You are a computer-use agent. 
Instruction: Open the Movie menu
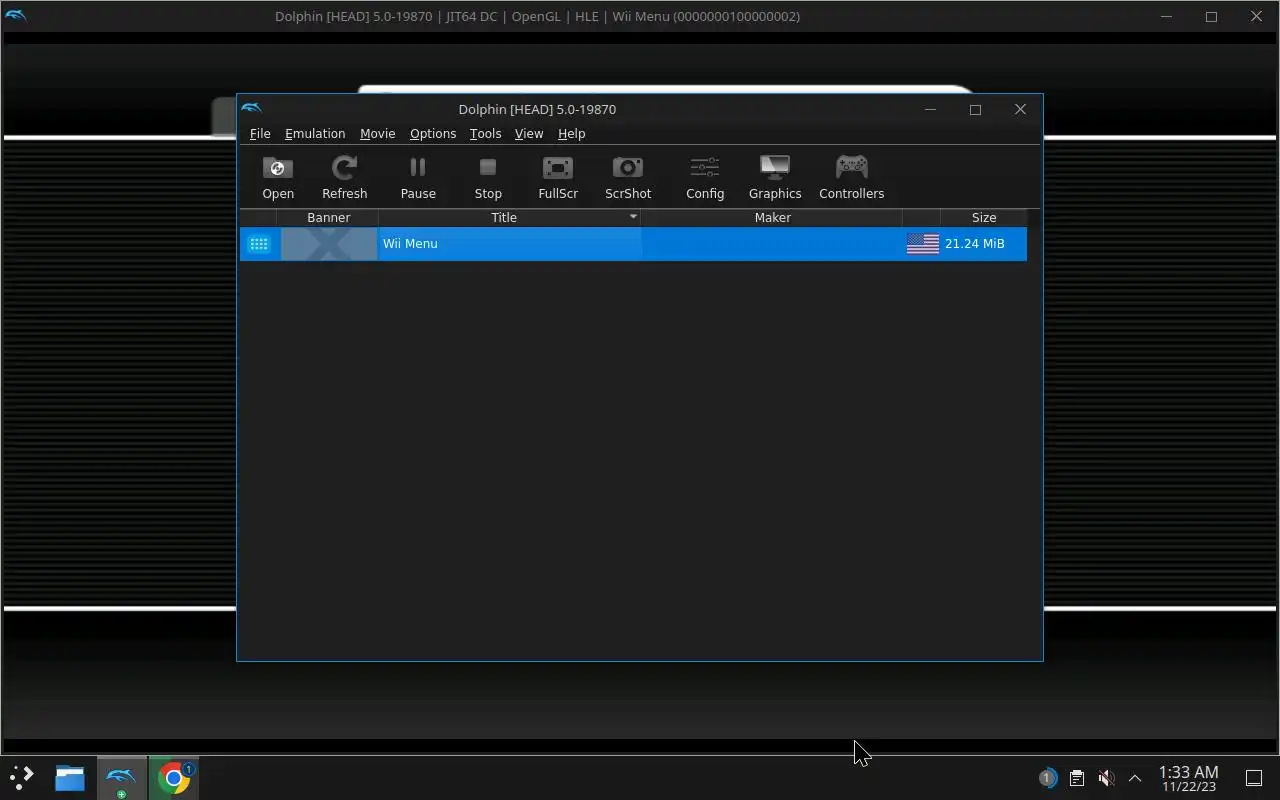coord(378,134)
